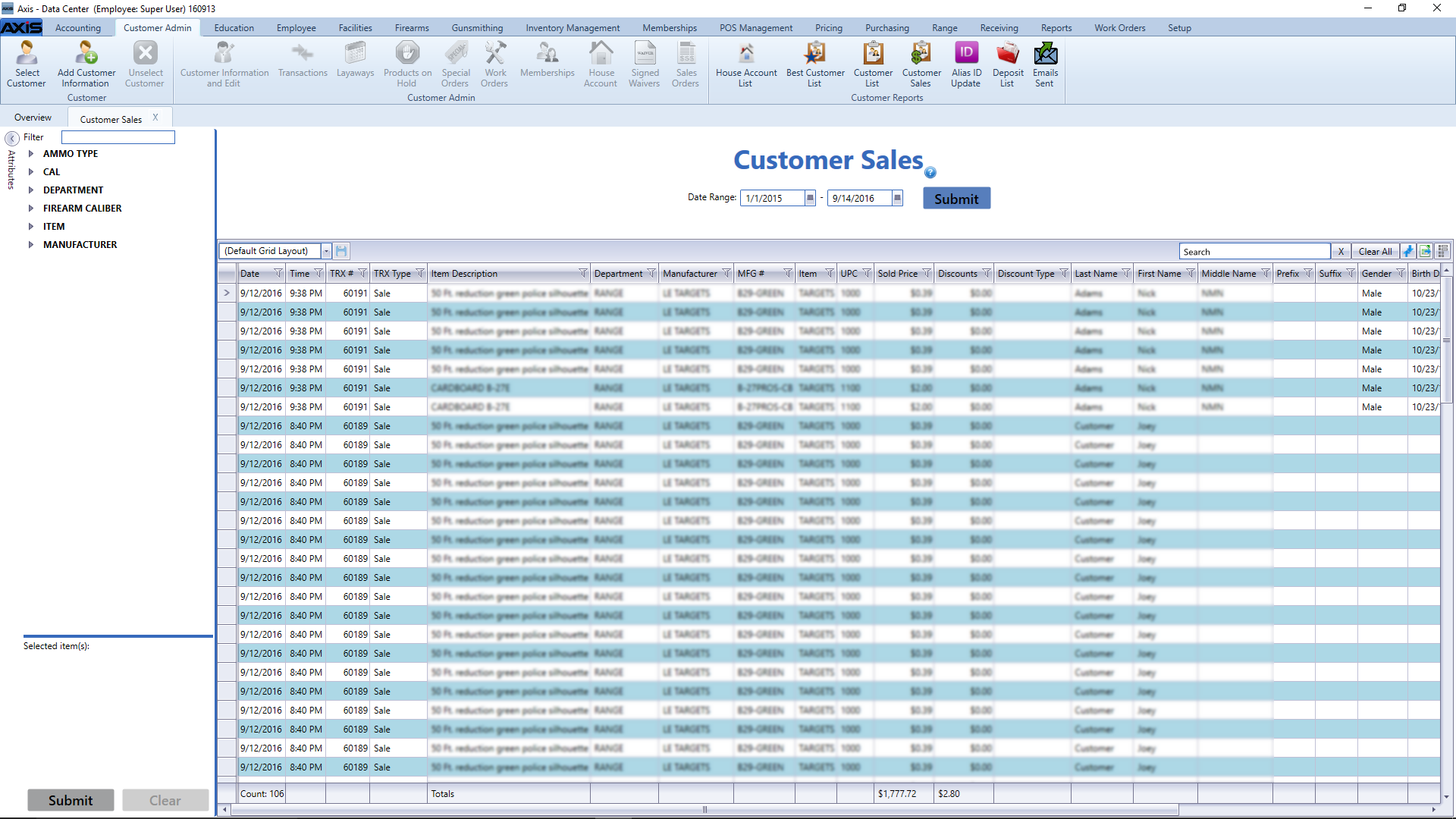Click the Unselect Customer icon

point(145,64)
